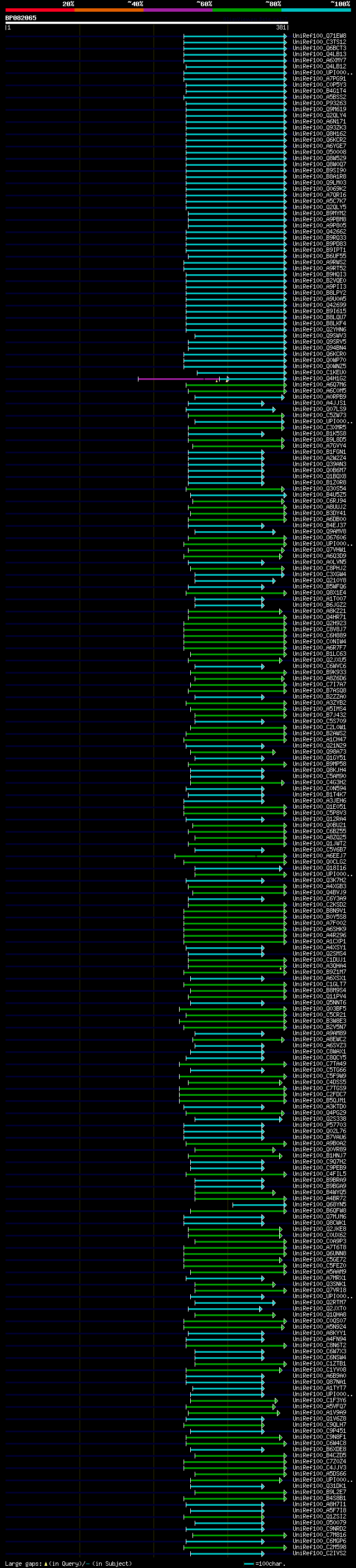Open hit UniRef100_P93263

tap(319, 103)
